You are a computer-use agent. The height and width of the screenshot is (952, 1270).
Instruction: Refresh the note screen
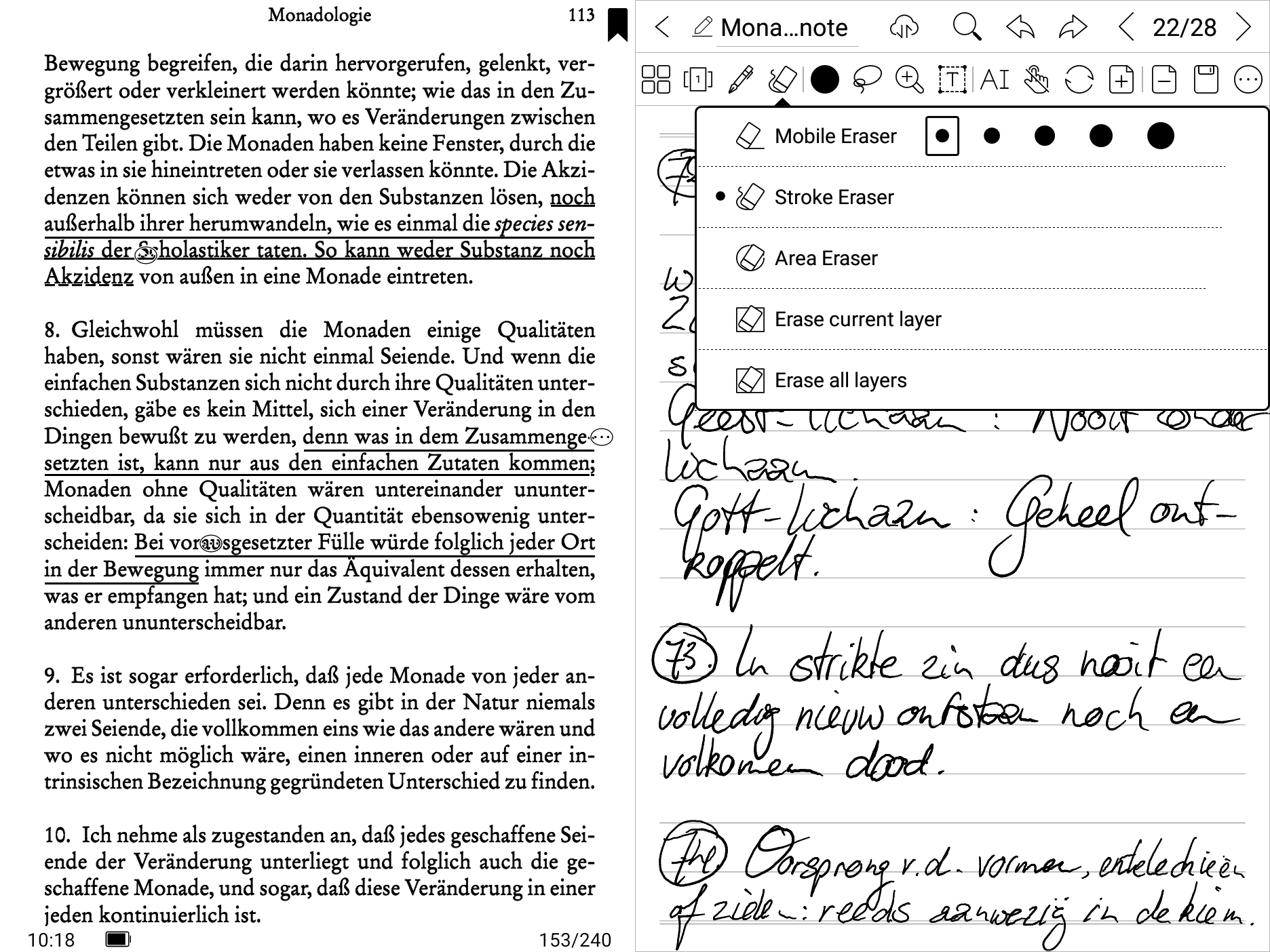[x=1079, y=79]
